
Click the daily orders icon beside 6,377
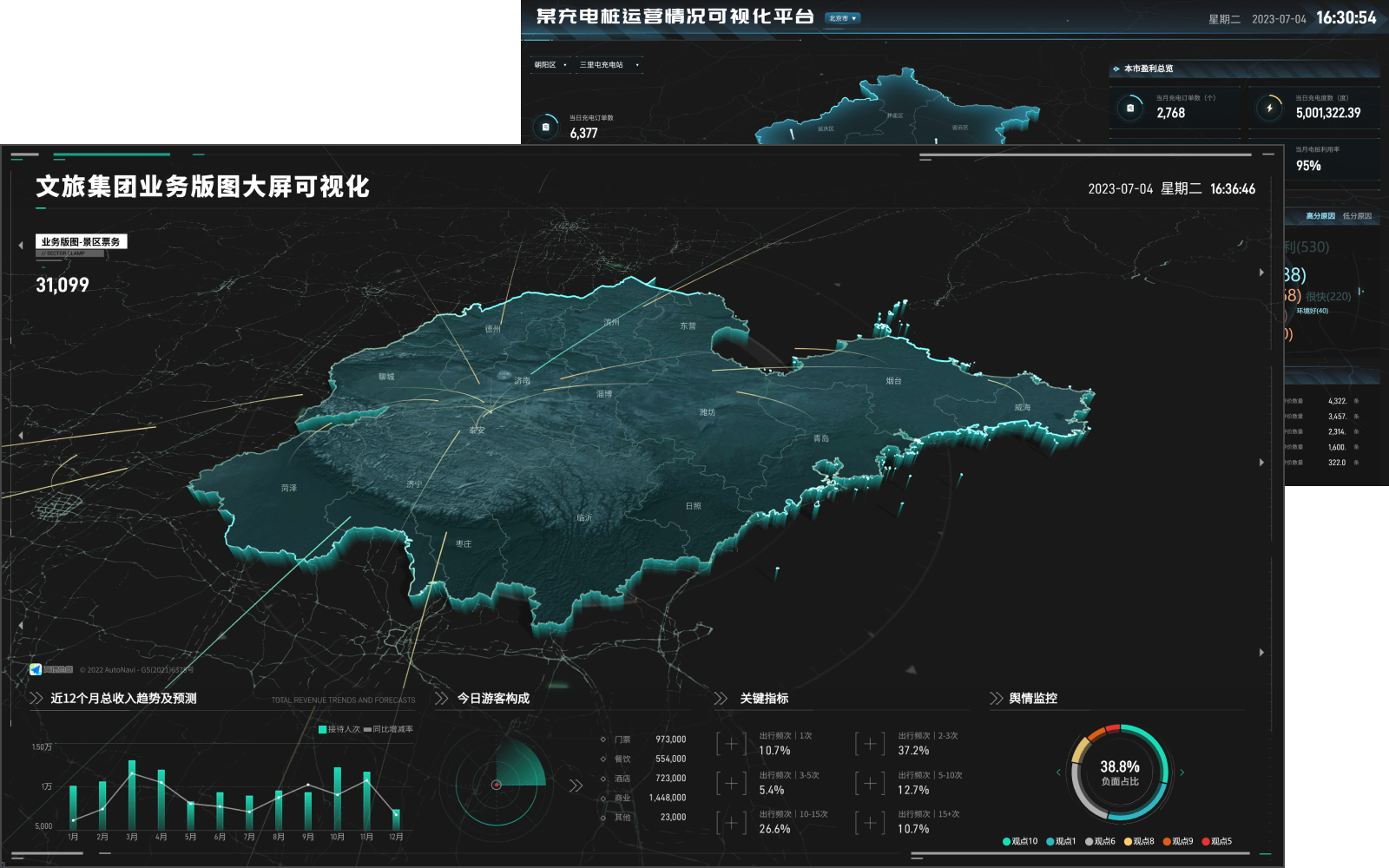tap(545, 127)
